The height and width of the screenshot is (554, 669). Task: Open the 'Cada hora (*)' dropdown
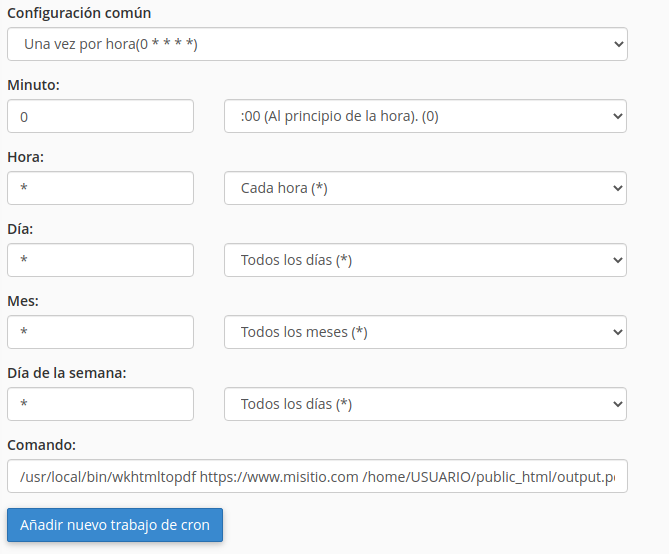click(x=425, y=188)
